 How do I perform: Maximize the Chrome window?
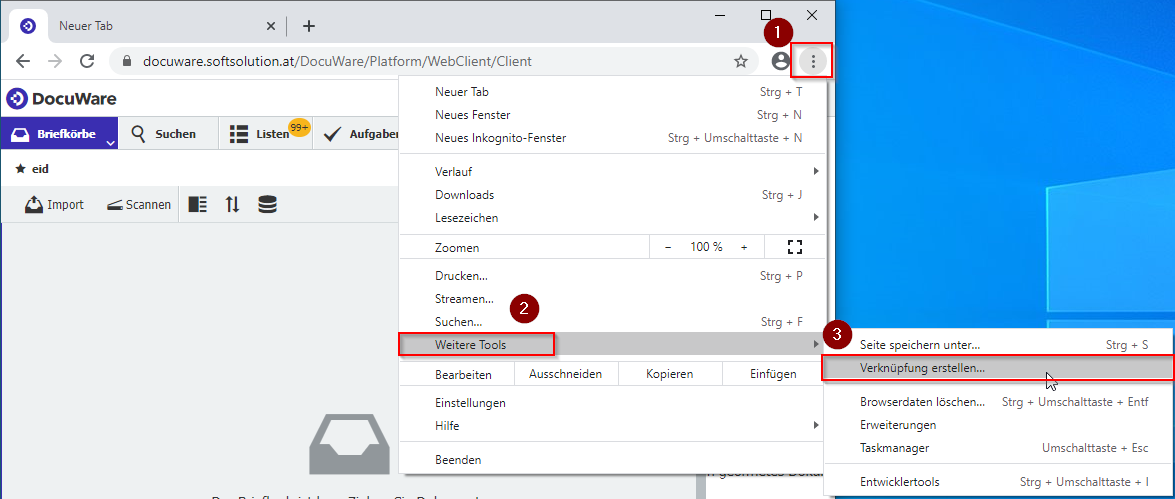pos(765,14)
